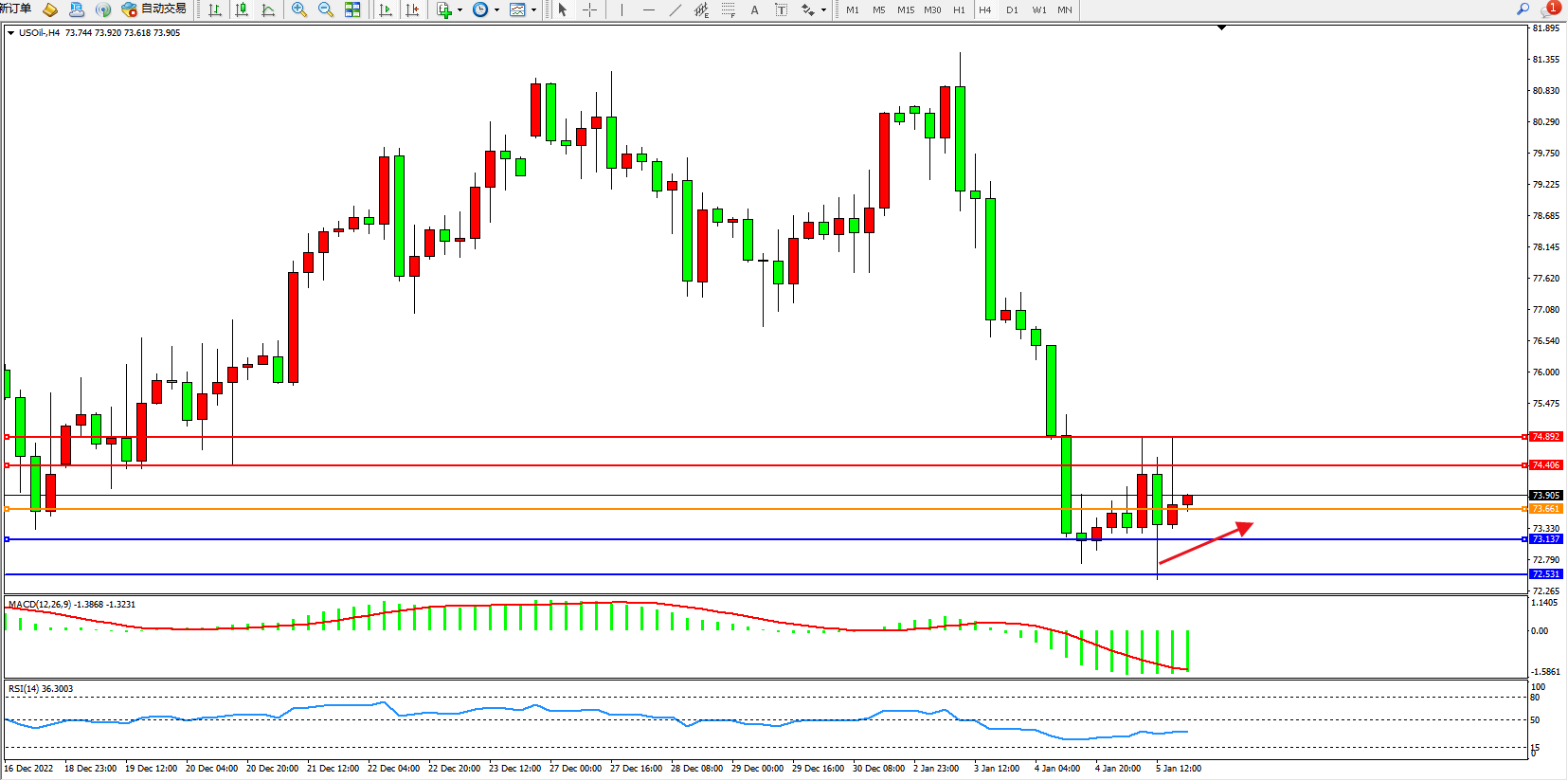Zoom out of the chart
The image size is (1568, 781).
326,9
